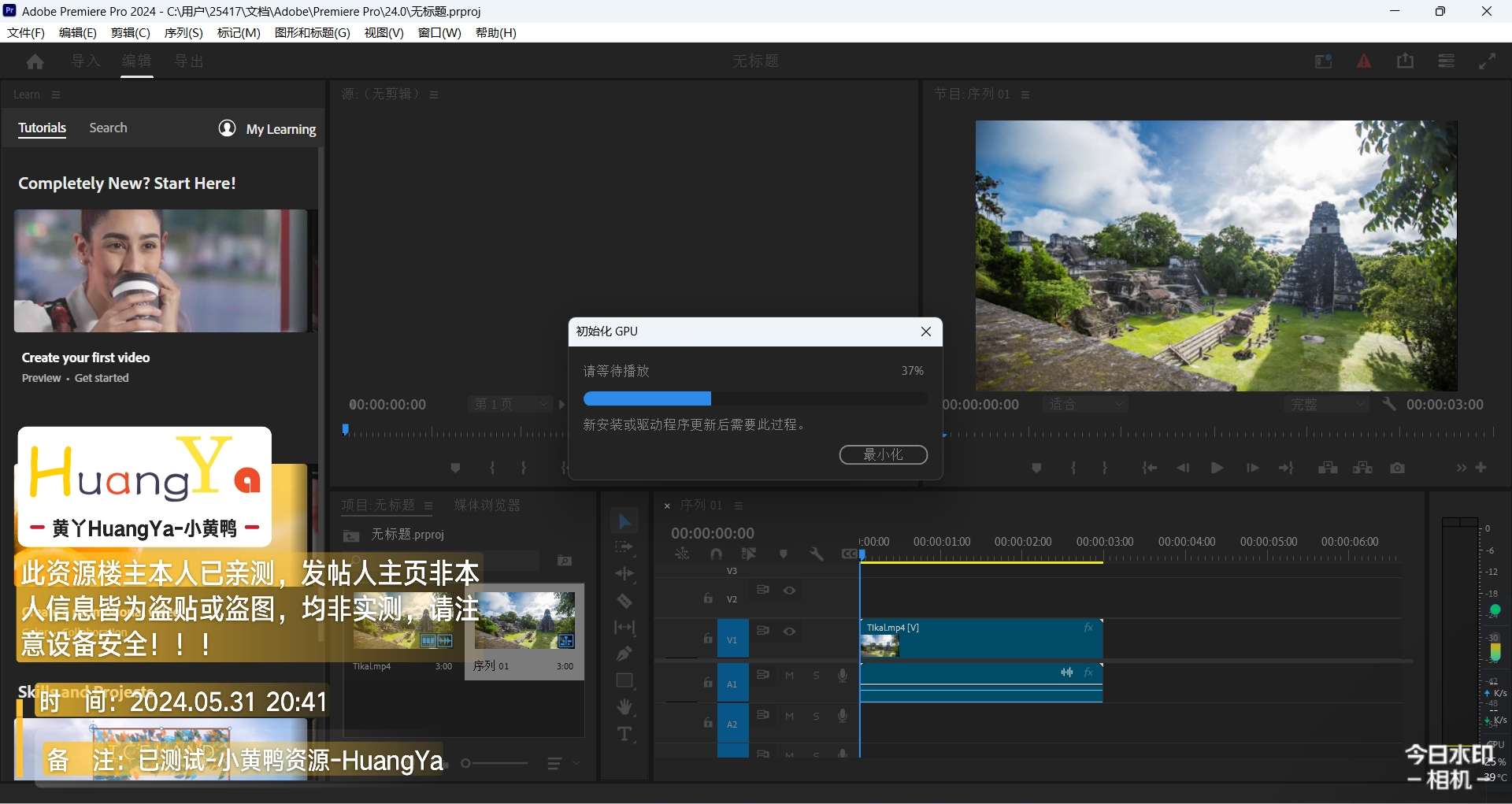The height and width of the screenshot is (804, 1512).
Task: Select the Type tool
Action: (624, 735)
